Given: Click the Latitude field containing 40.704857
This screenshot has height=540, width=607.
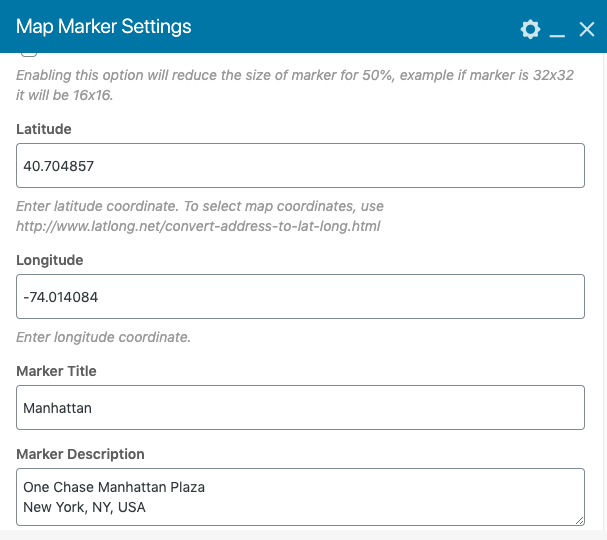Looking at the screenshot, I should pos(300,166).
